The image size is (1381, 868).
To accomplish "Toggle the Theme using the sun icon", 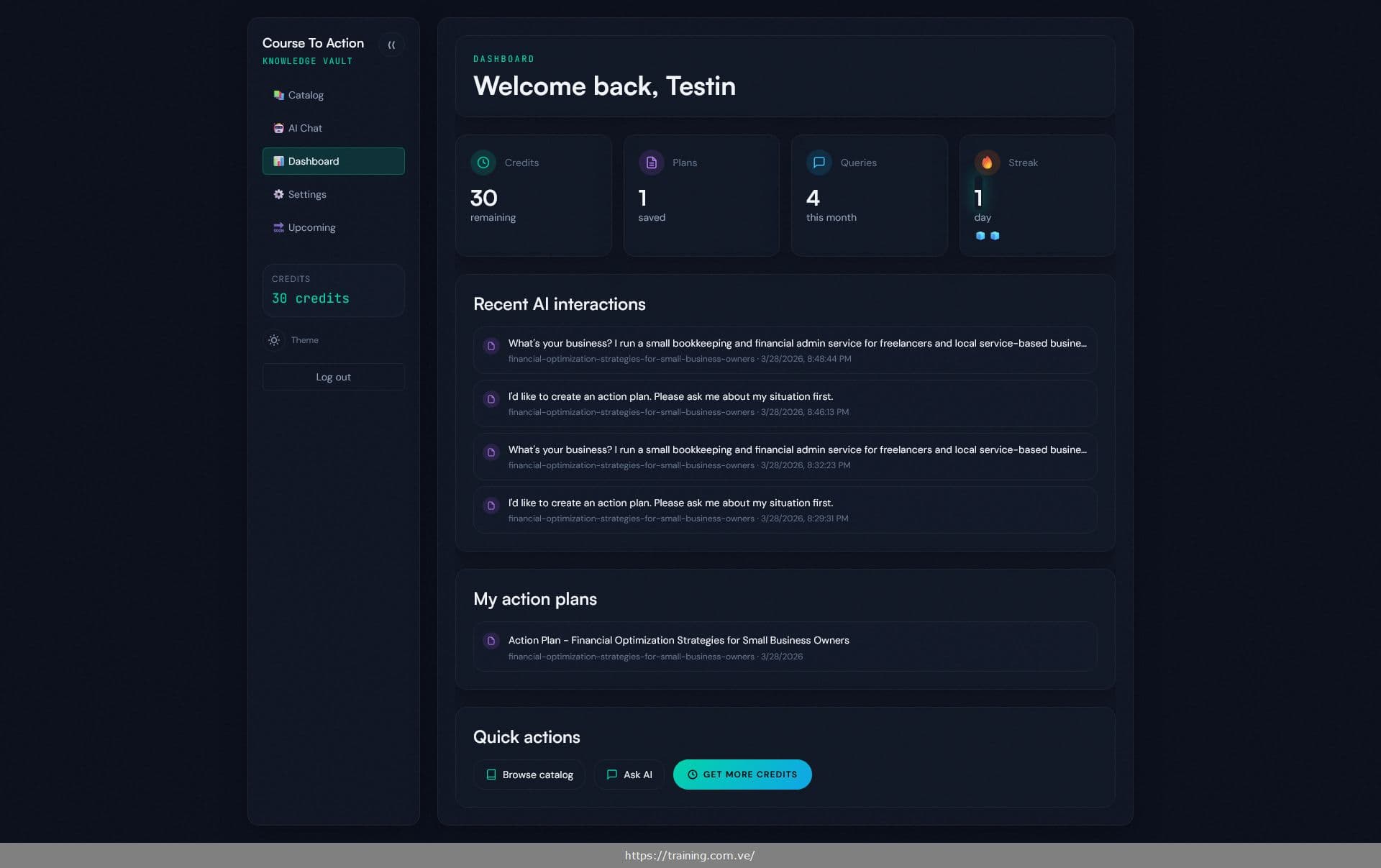I will click(274, 340).
